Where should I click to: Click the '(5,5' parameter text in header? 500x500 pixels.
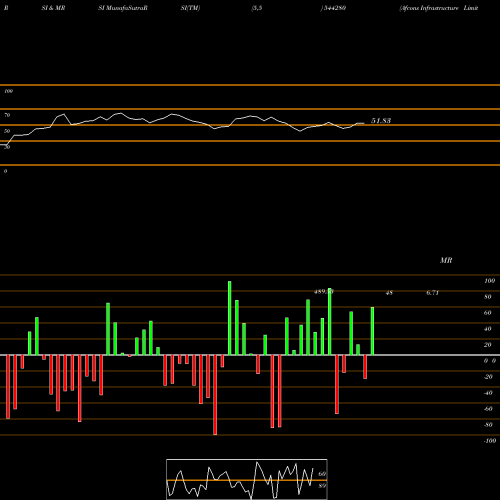click(257, 8)
